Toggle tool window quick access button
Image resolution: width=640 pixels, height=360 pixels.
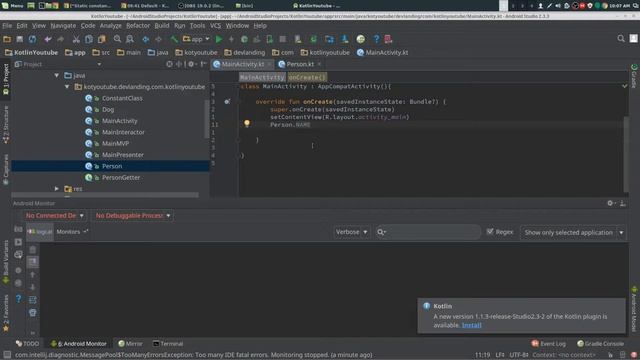[7, 355]
